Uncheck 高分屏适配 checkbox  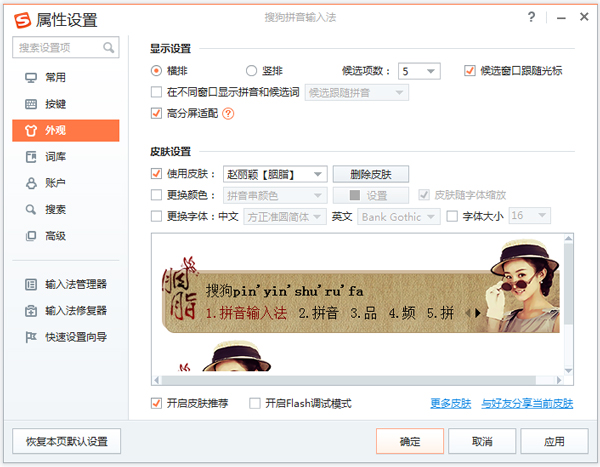click(156, 113)
